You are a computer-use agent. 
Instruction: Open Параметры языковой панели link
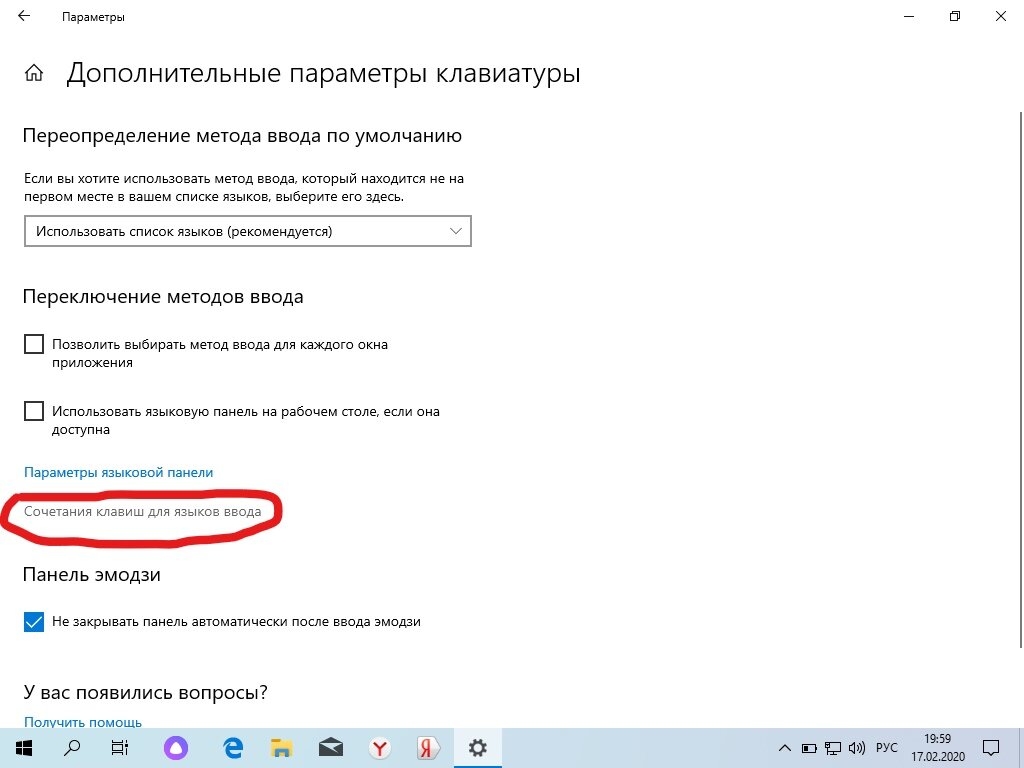tap(118, 472)
